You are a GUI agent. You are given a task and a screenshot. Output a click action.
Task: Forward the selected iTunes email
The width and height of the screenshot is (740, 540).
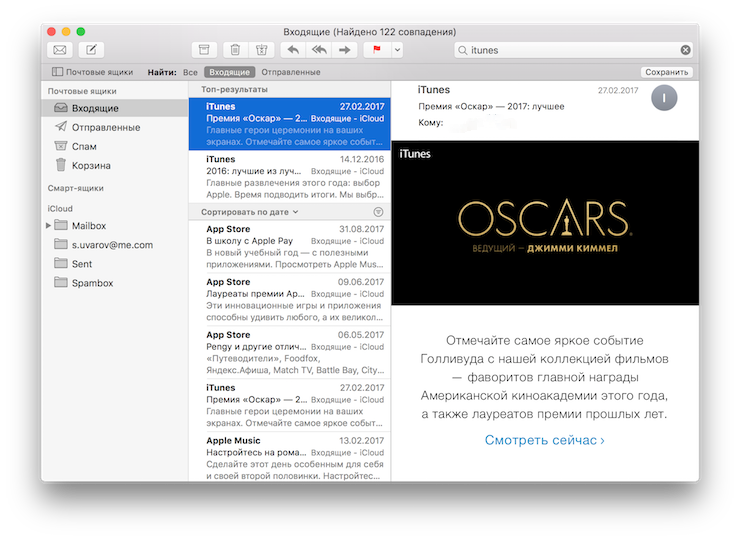pos(343,50)
